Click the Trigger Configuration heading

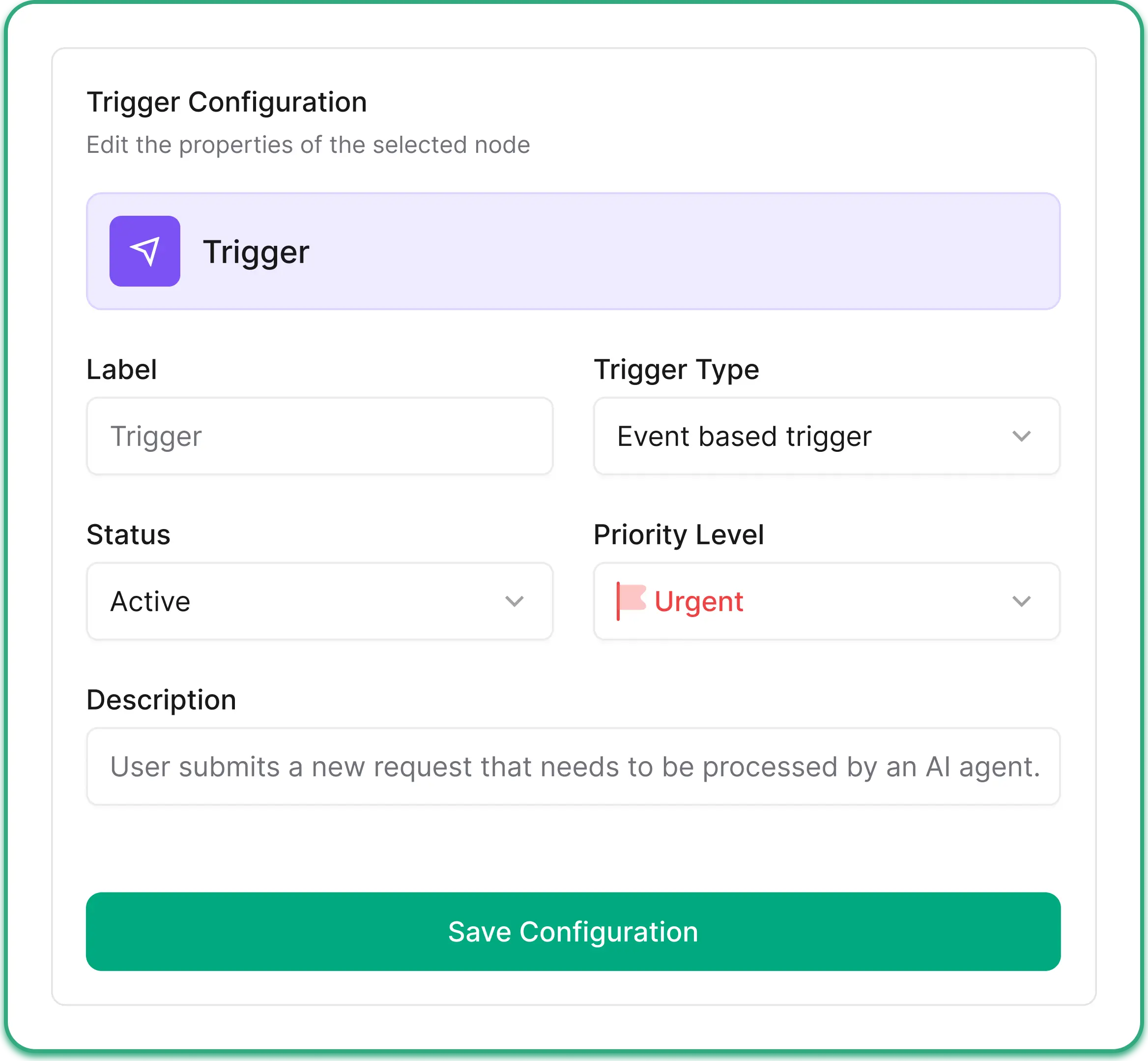coord(227,101)
